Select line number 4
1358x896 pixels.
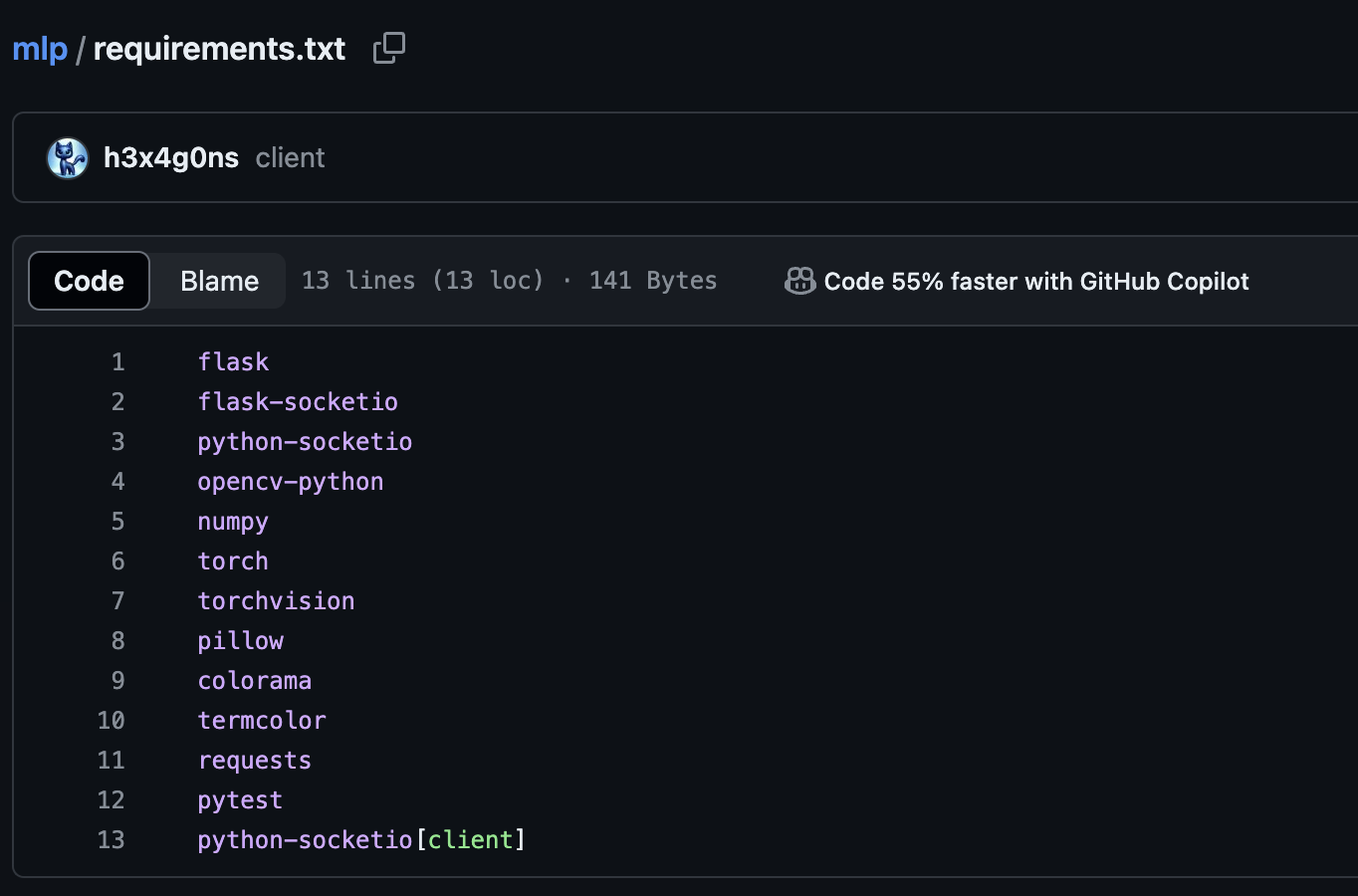tap(117, 482)
